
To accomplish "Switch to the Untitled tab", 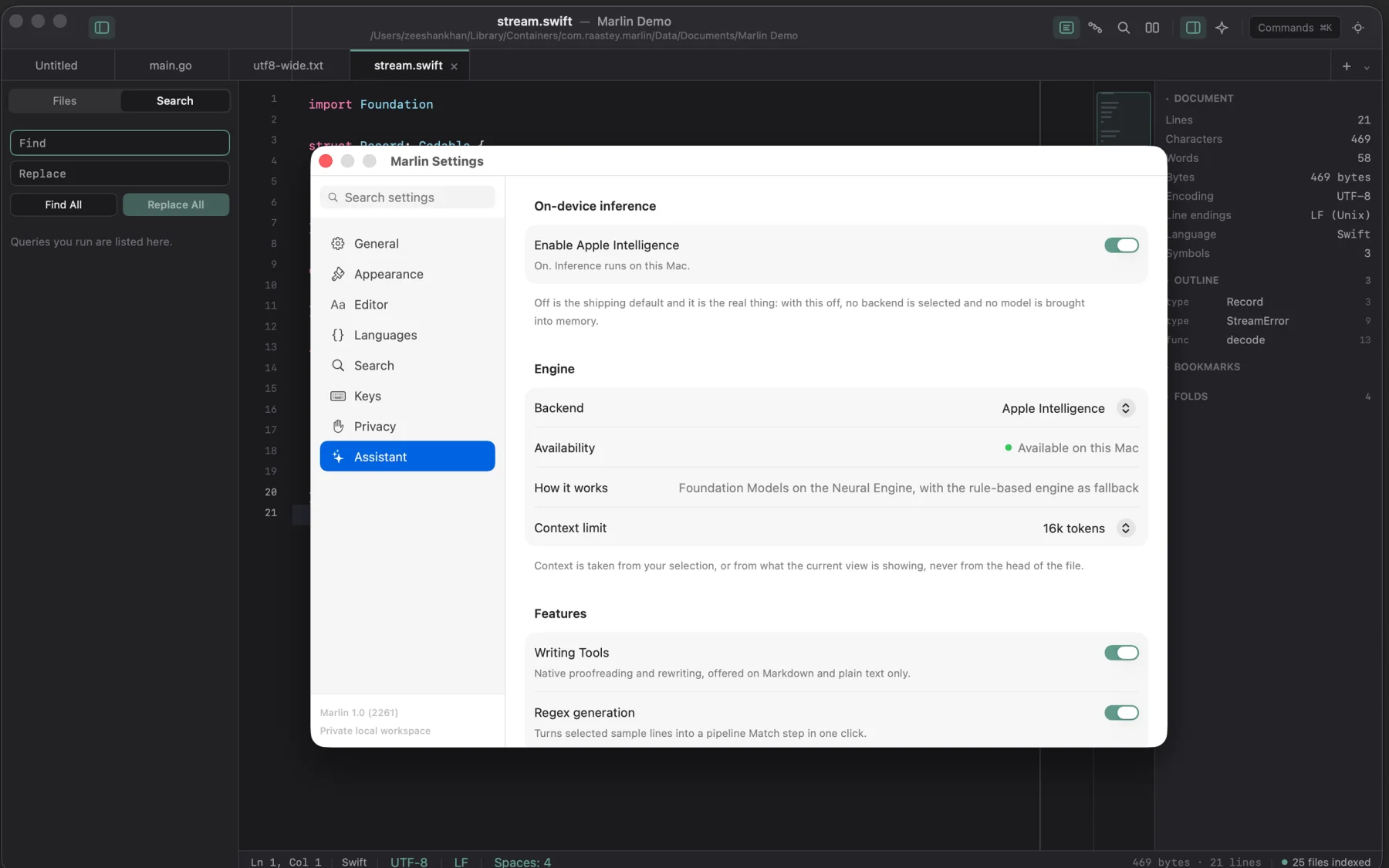I will click(56, 66).
